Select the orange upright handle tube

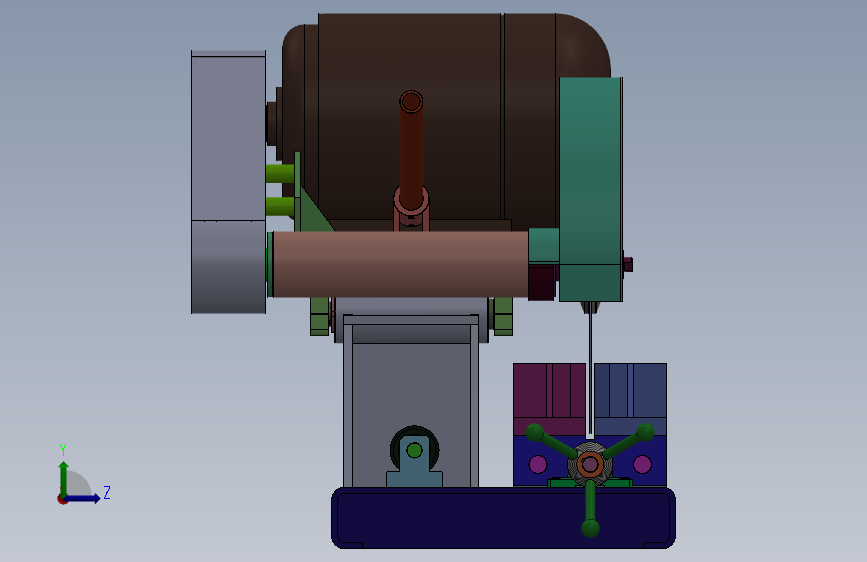[411, 149]
